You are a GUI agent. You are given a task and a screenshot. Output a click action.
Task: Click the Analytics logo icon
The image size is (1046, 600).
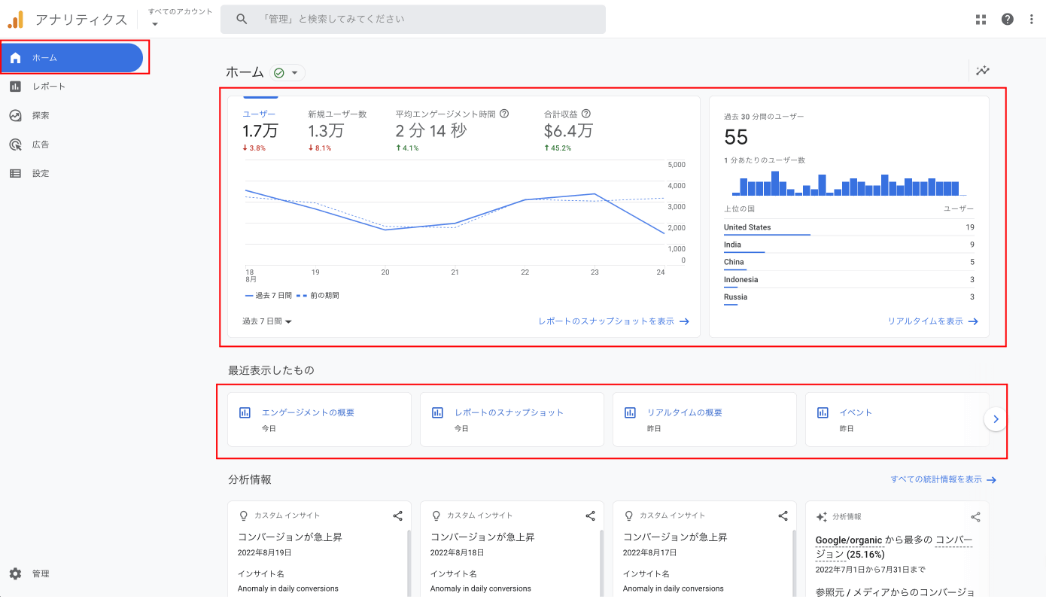tap(16, 19)
